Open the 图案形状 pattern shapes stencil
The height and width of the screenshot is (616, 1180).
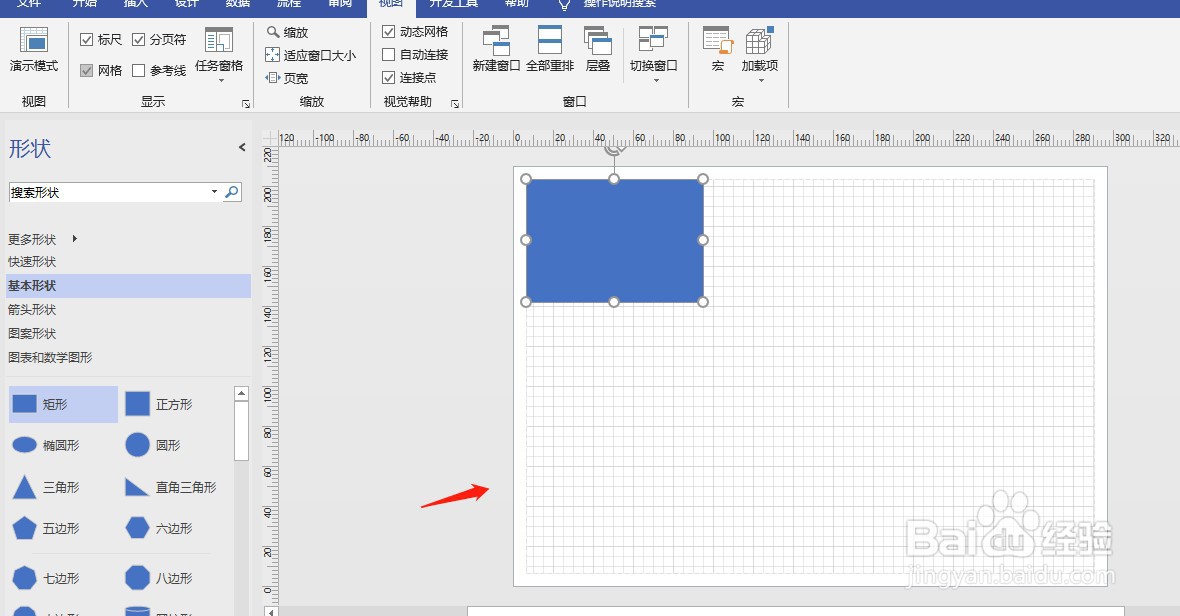[32, 333]
